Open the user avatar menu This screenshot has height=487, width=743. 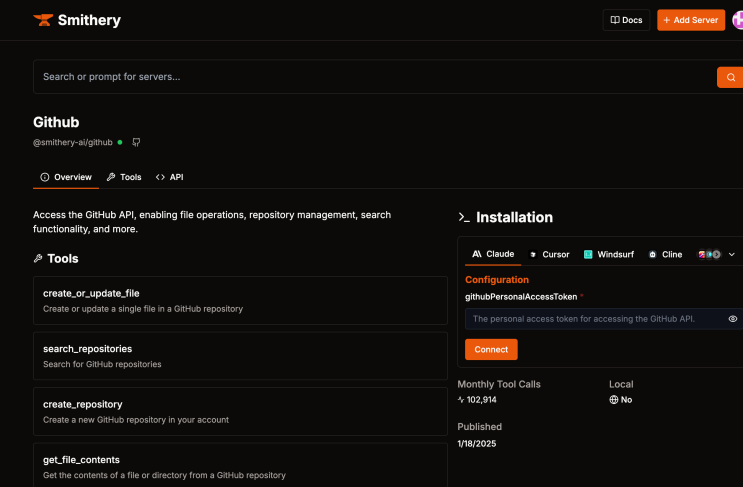(x=738, y=20)
